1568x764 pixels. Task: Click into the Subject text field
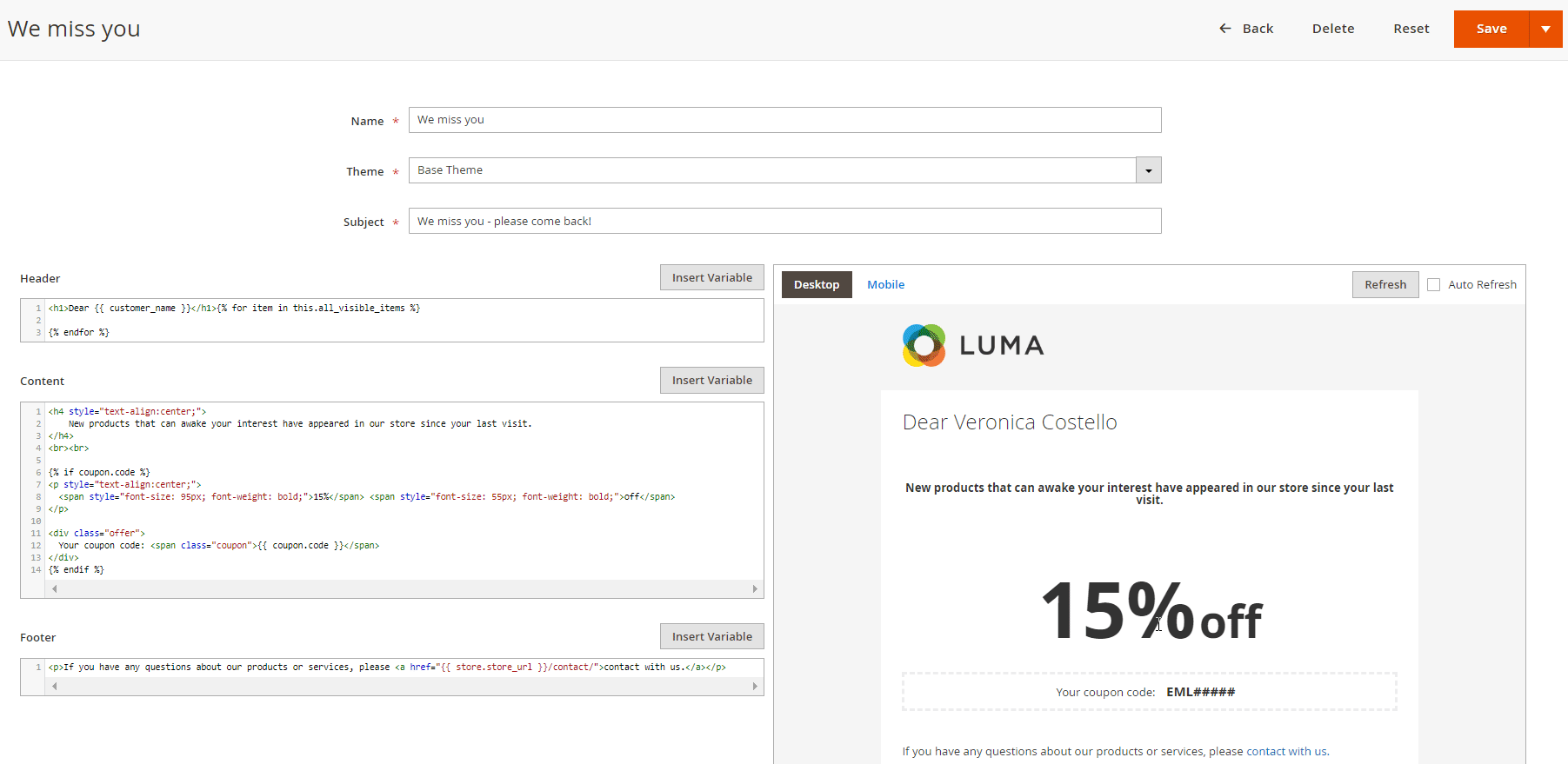[784, 221]
